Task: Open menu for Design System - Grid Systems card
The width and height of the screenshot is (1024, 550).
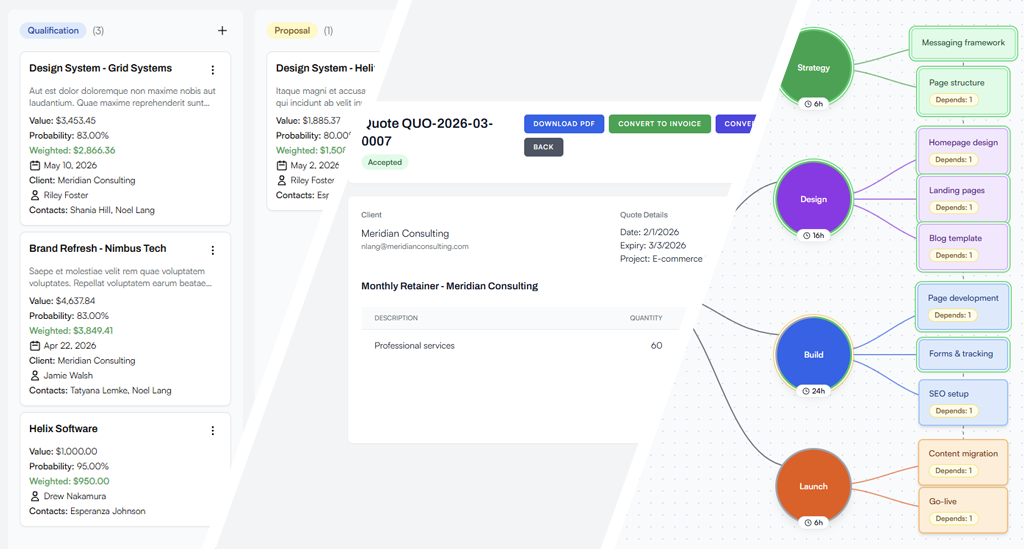Action: [212, 70]
